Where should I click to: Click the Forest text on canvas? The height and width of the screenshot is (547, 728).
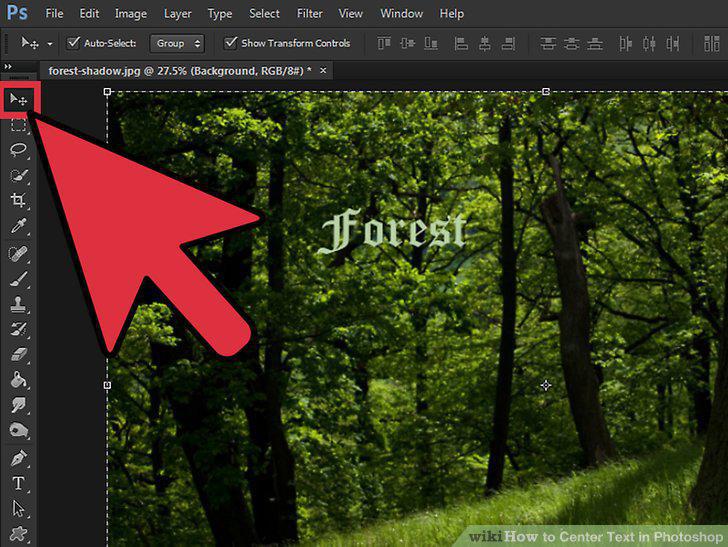(393, 231)
